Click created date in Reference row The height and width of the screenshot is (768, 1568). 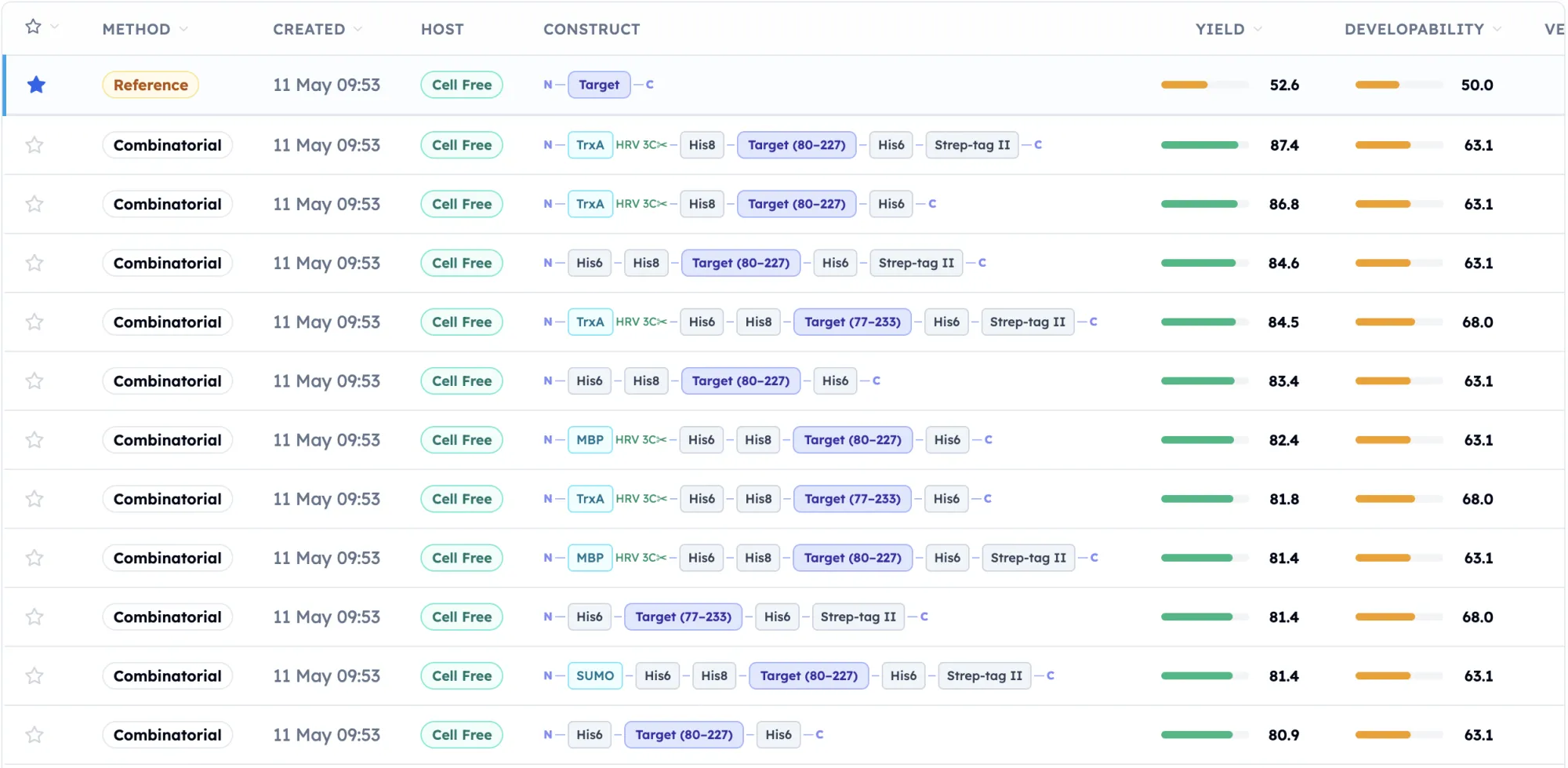(x=326, y=85)
